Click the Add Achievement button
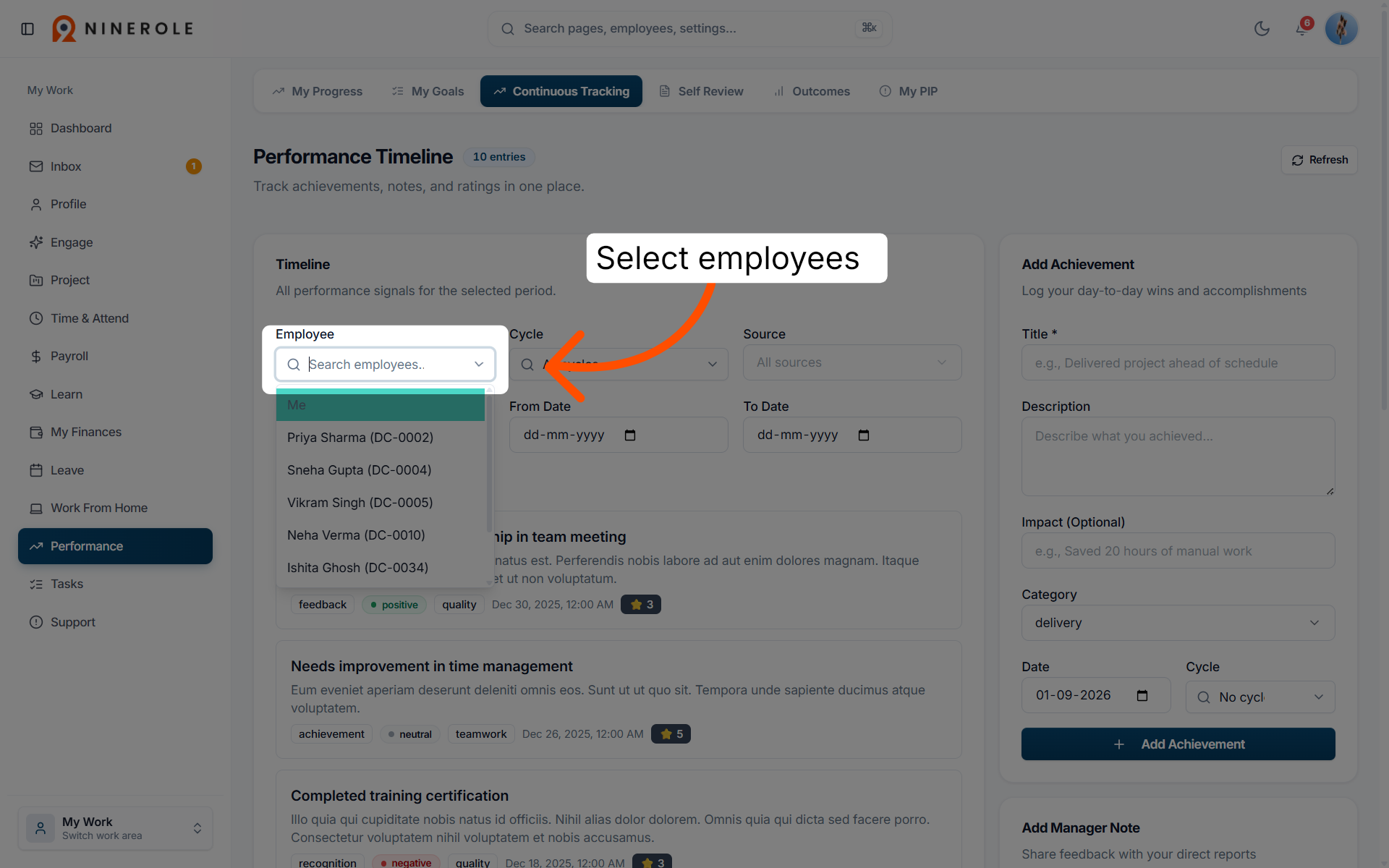The image size is (1389, 868). [1178, 744]
